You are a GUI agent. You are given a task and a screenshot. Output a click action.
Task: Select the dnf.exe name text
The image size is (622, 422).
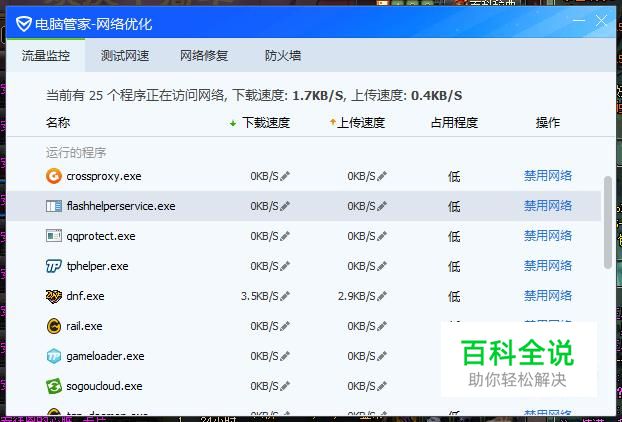(85, 296)
